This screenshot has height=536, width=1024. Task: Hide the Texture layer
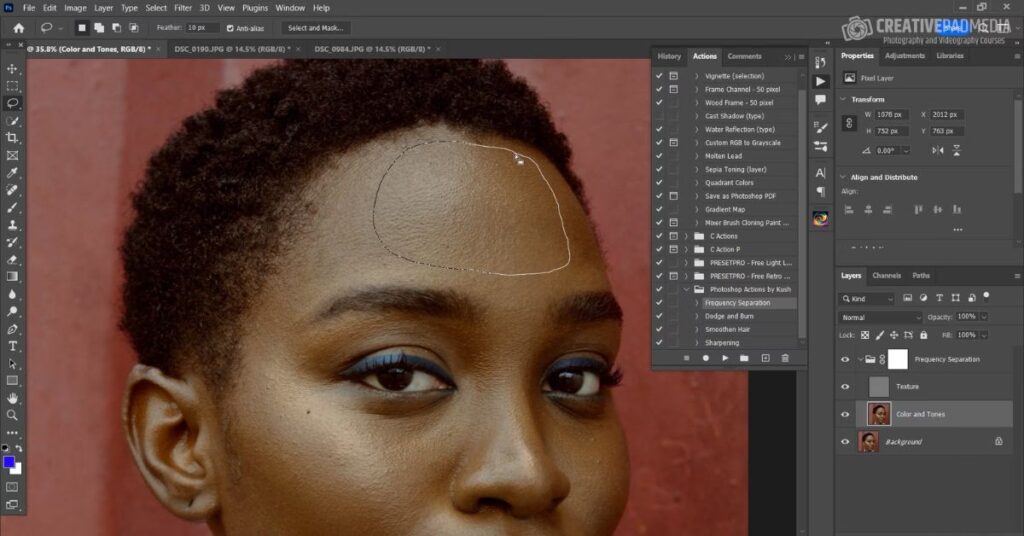click(845, 386)
